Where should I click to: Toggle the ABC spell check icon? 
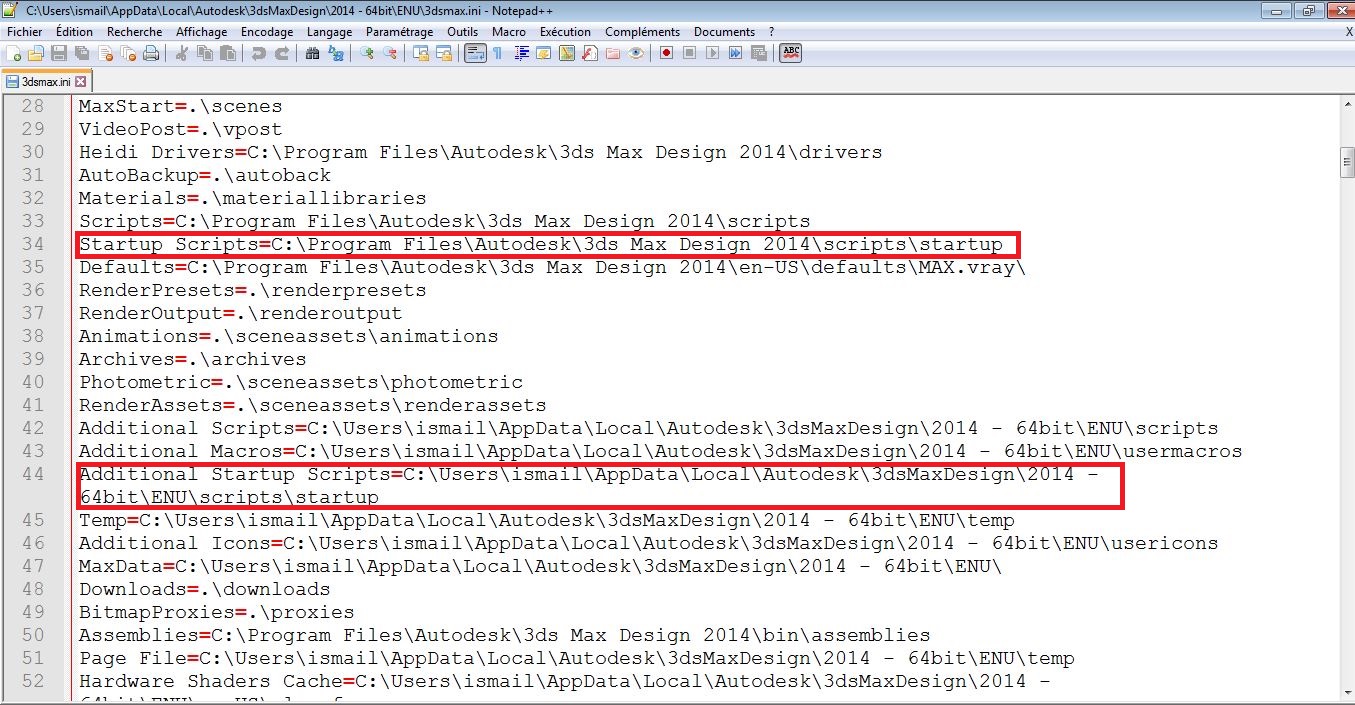pyautogui.click(x=791, y=53)
